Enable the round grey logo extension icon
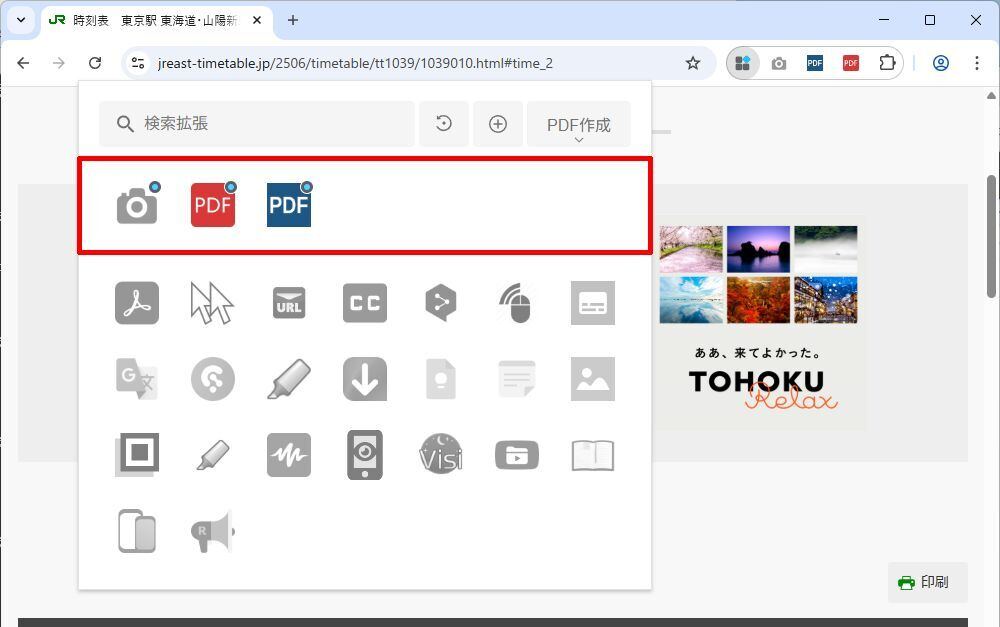1000x627 pixels. pos(213,379)
